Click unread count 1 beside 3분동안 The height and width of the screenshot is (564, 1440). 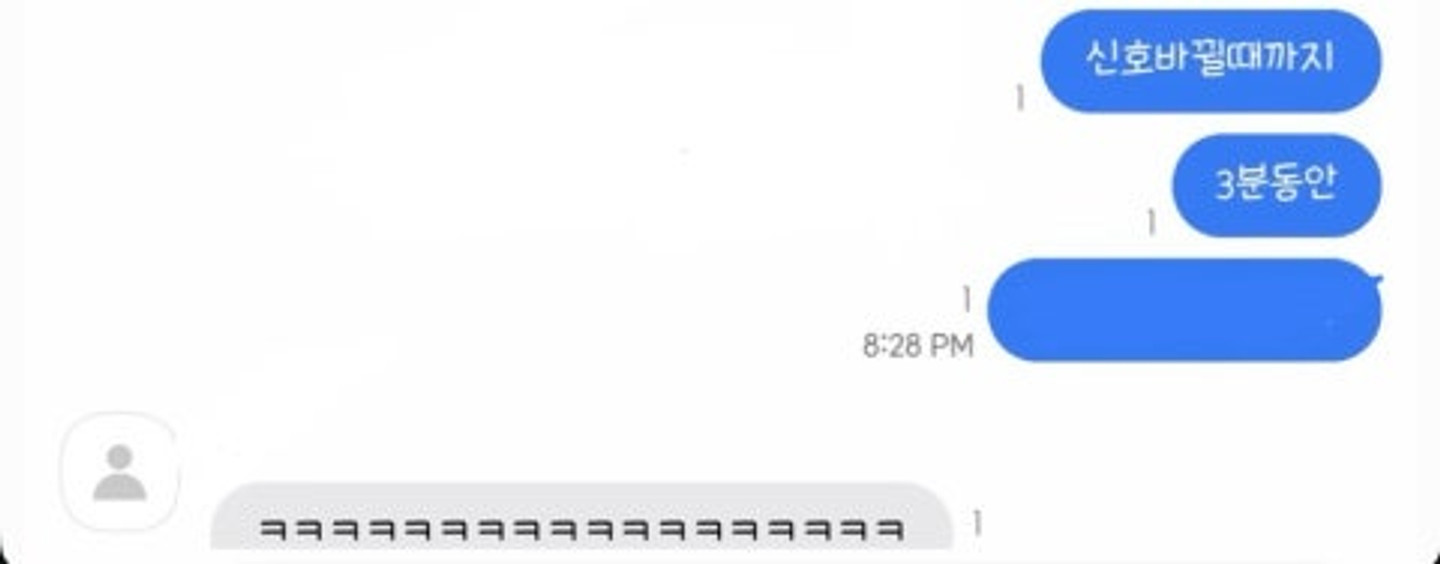(x=1151, y=222)
